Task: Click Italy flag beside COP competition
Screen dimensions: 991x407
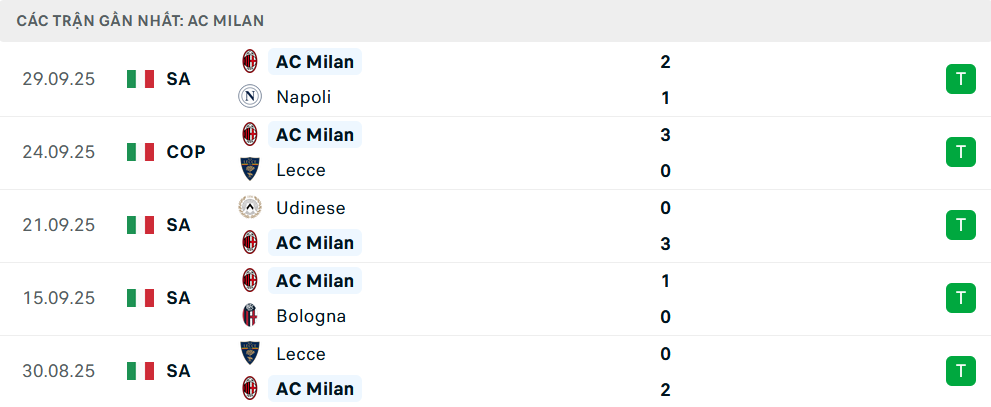Action: click(141, 152)
